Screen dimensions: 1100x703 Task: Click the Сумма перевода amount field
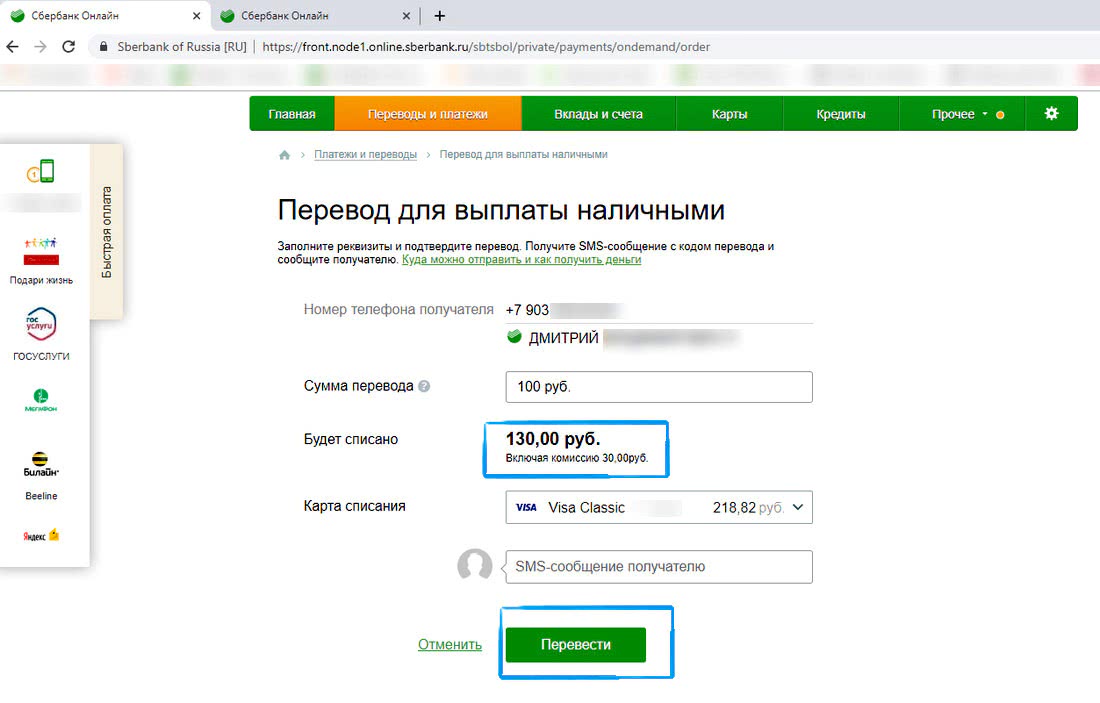pyautogui.click(x=659, y=387)
